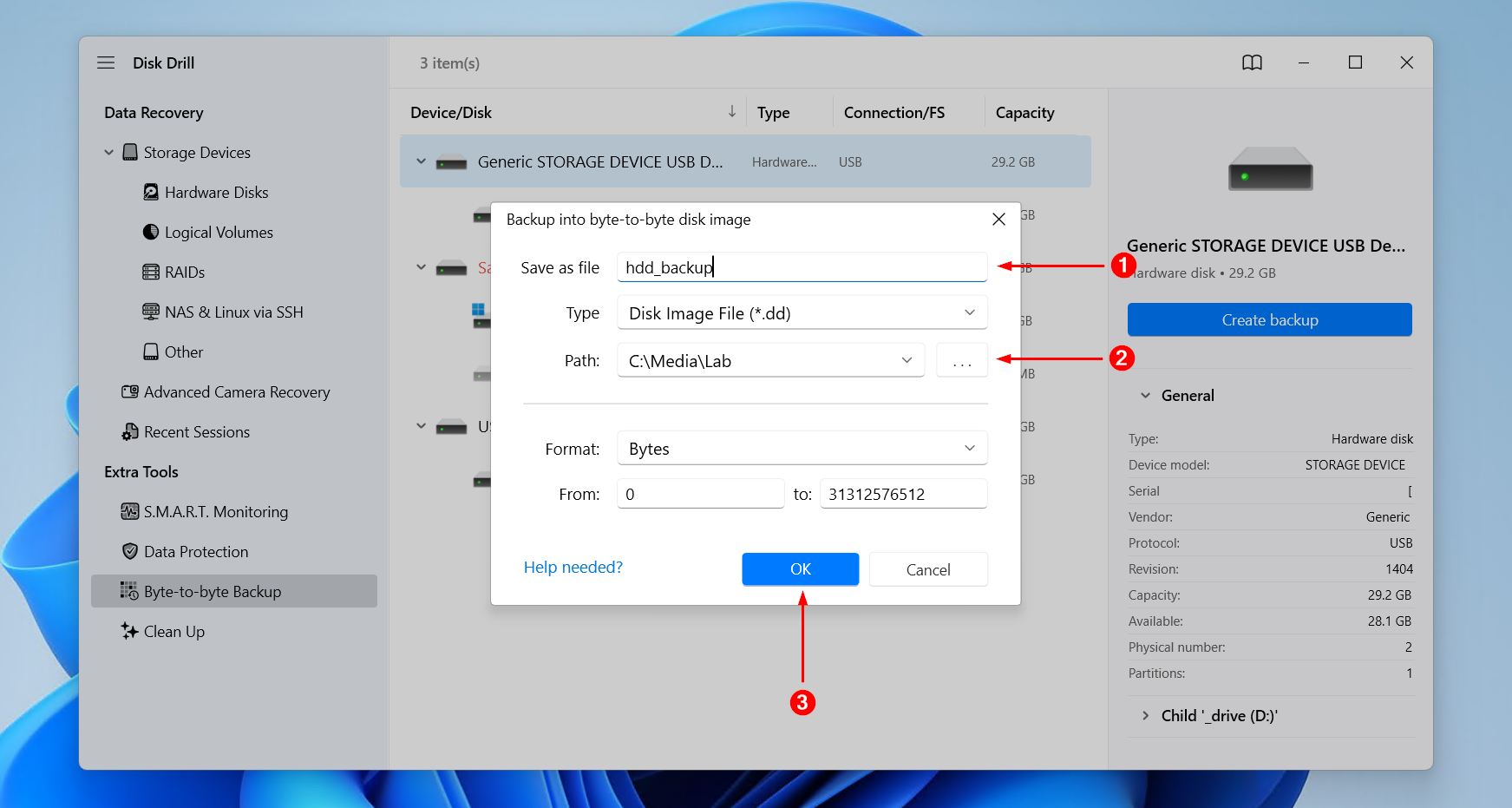
Task: Open Recent Sessions in the sidebar
Action: [x=196, y=432]
